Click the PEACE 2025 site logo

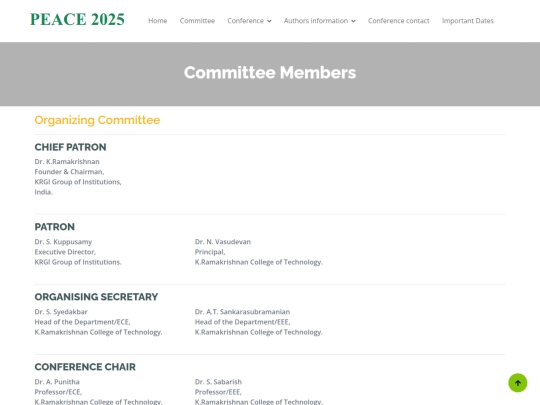point(77,19)
